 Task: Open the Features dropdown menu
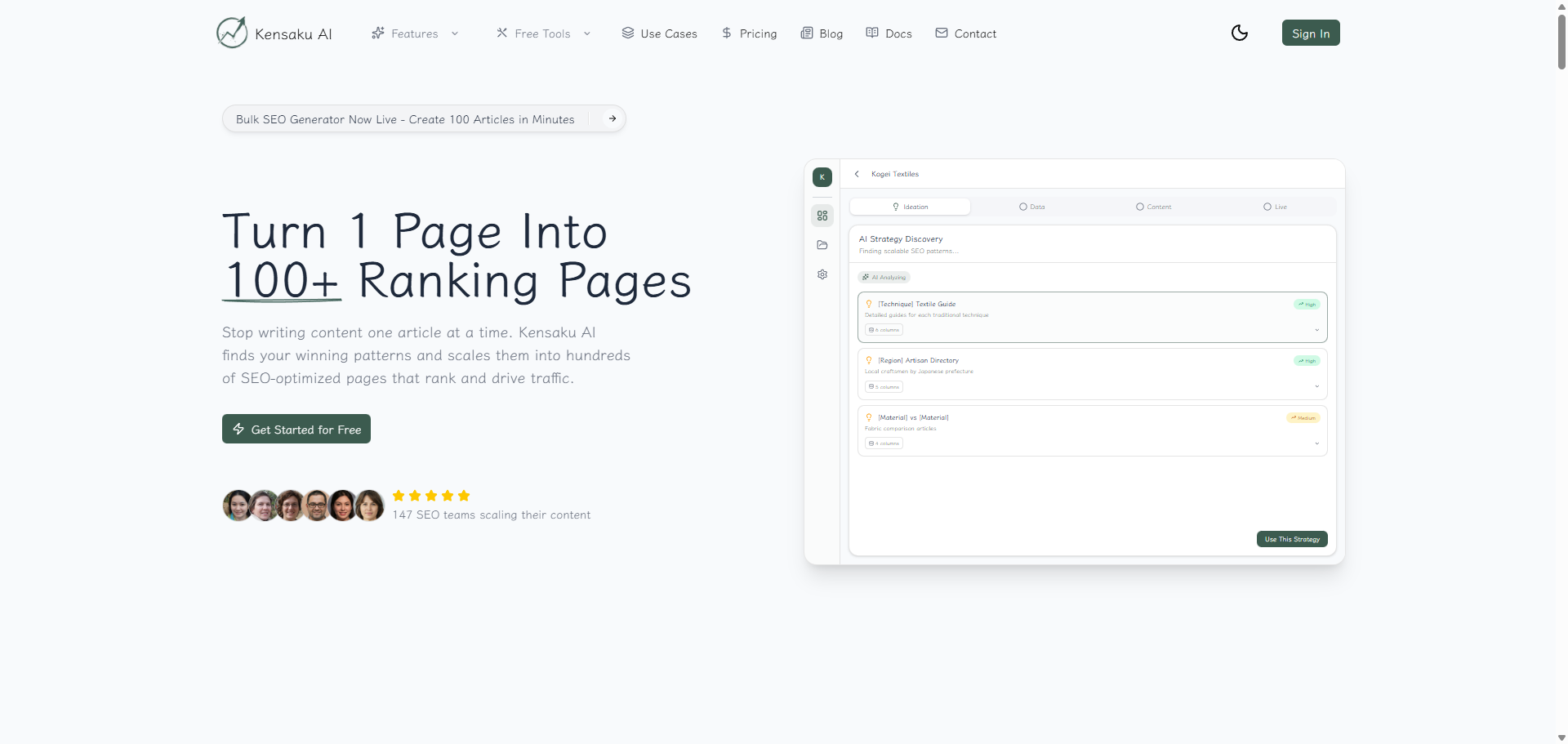click(415, 33)
